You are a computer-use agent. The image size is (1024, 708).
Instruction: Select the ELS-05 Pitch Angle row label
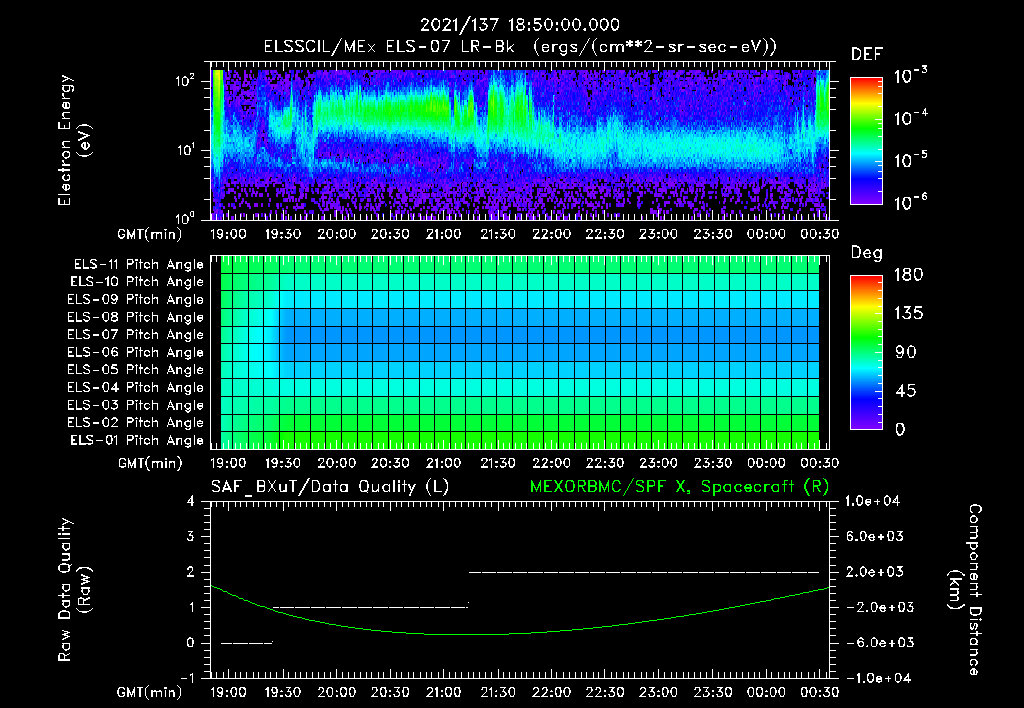pyautogui.click(x=135, y=370)
